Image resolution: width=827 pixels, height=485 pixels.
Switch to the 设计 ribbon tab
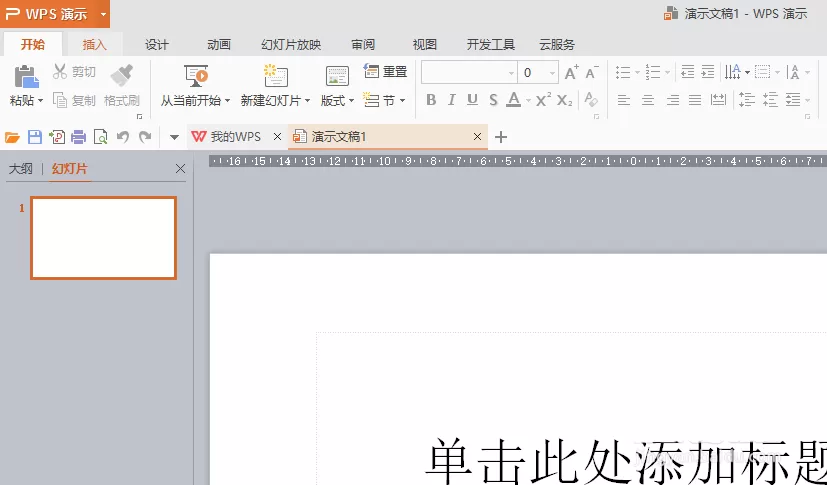pyautogui.click(x=157, y=44)
